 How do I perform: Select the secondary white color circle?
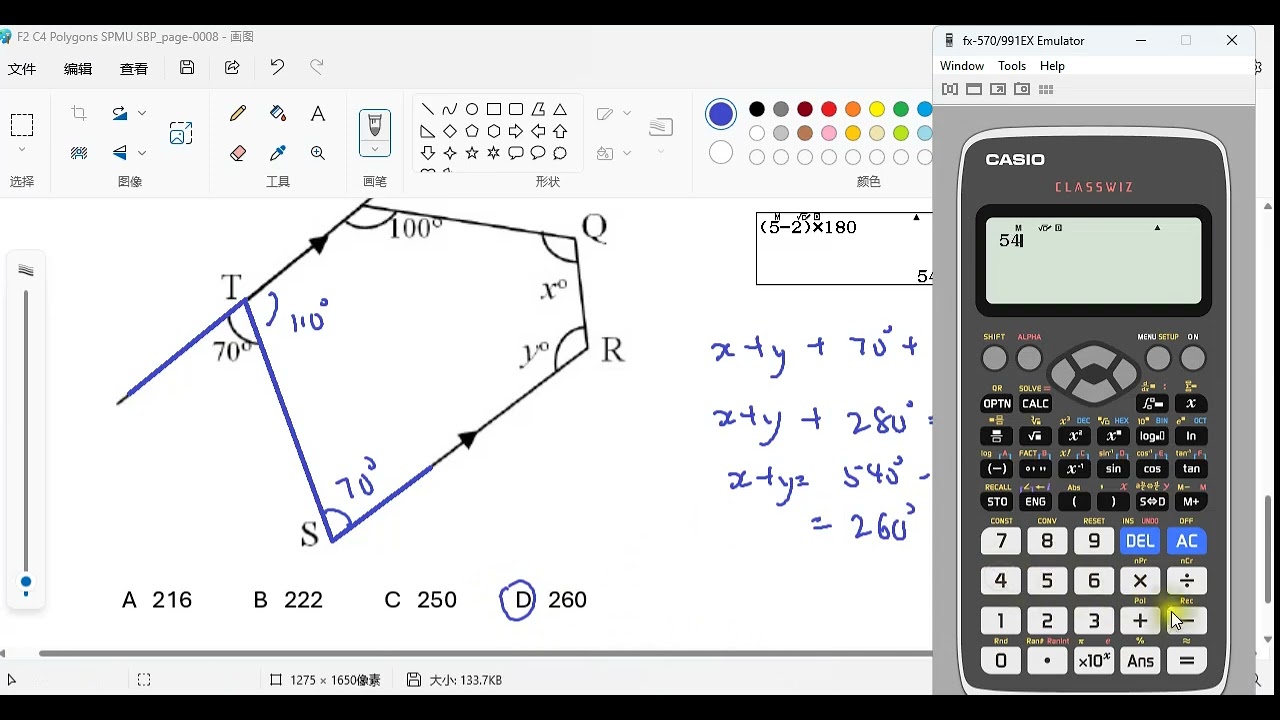721,153
